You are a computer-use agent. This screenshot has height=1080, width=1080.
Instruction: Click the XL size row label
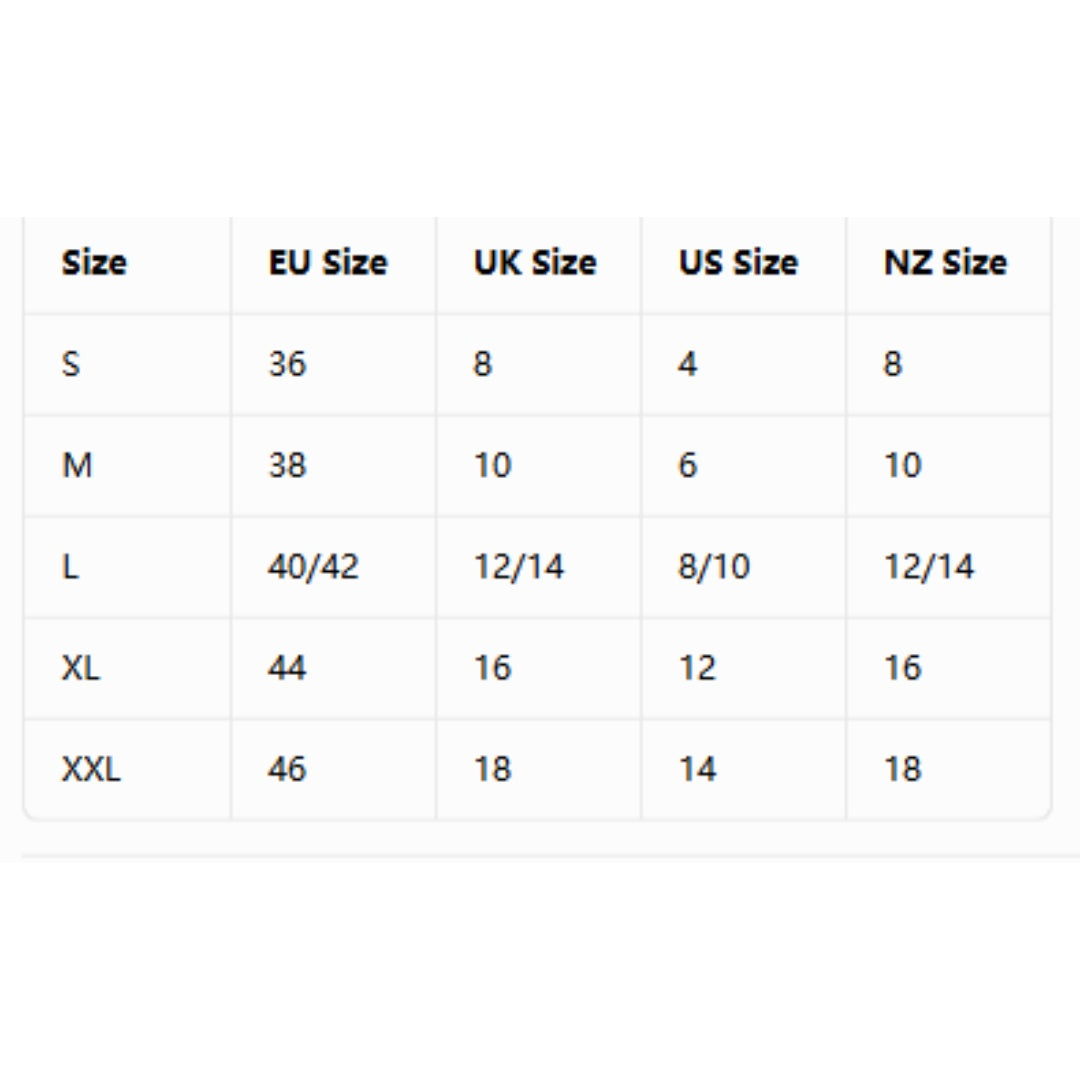81,667
